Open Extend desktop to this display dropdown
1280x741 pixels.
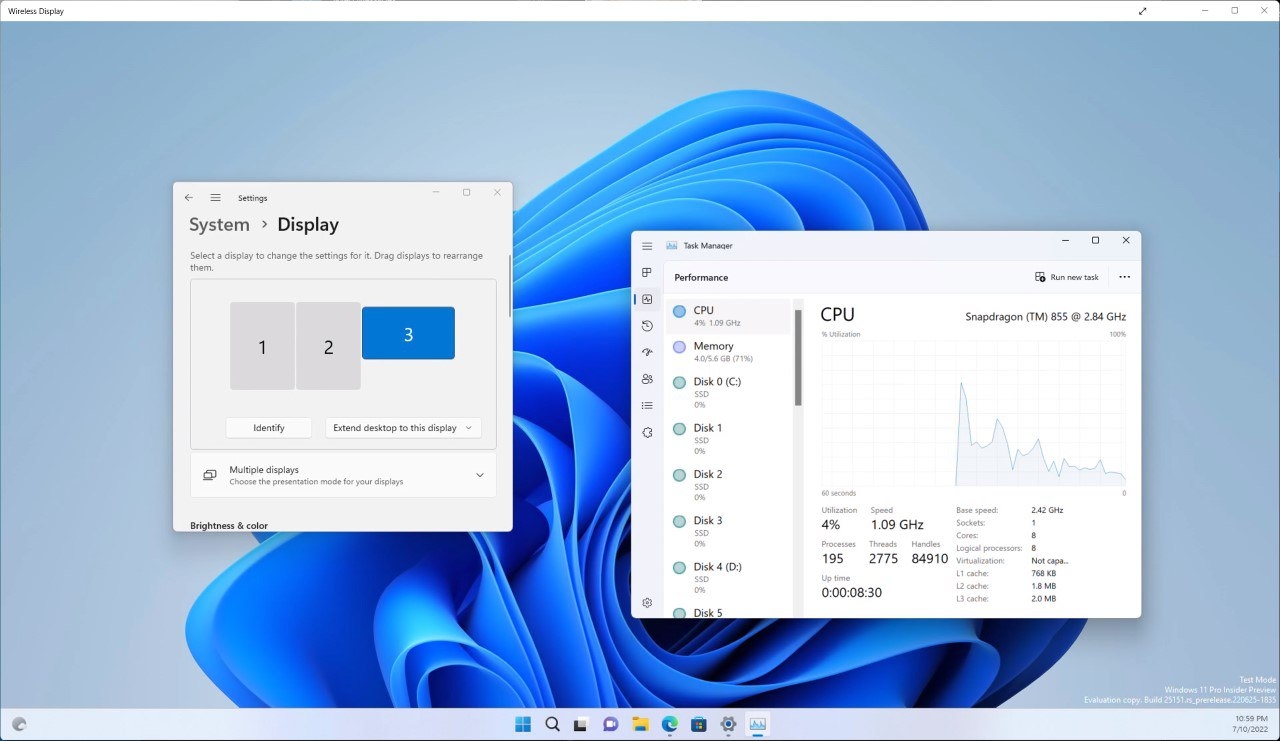click(403, 428)
